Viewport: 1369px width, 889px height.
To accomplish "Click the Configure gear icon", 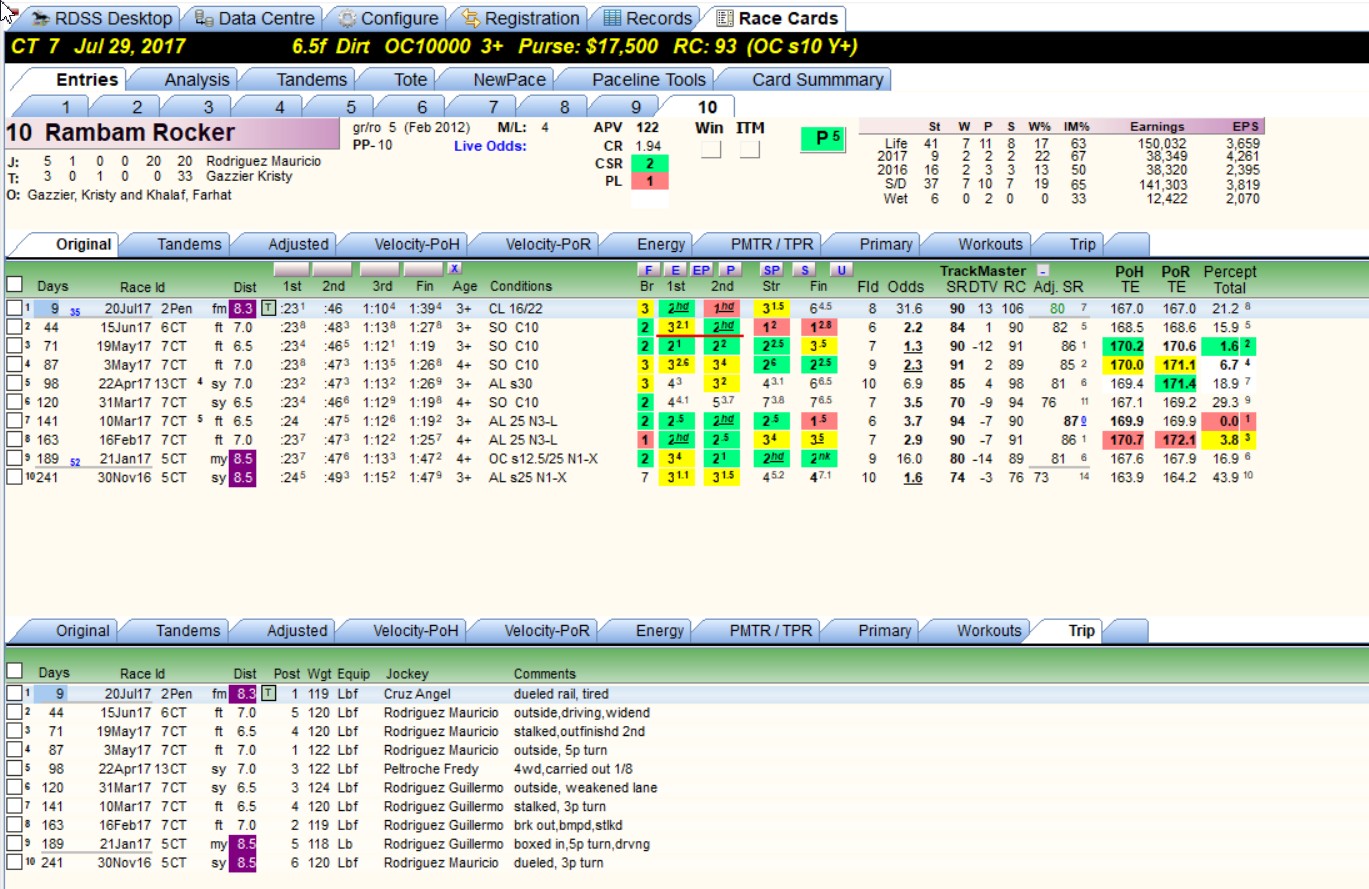I will [x=347, y=18].
